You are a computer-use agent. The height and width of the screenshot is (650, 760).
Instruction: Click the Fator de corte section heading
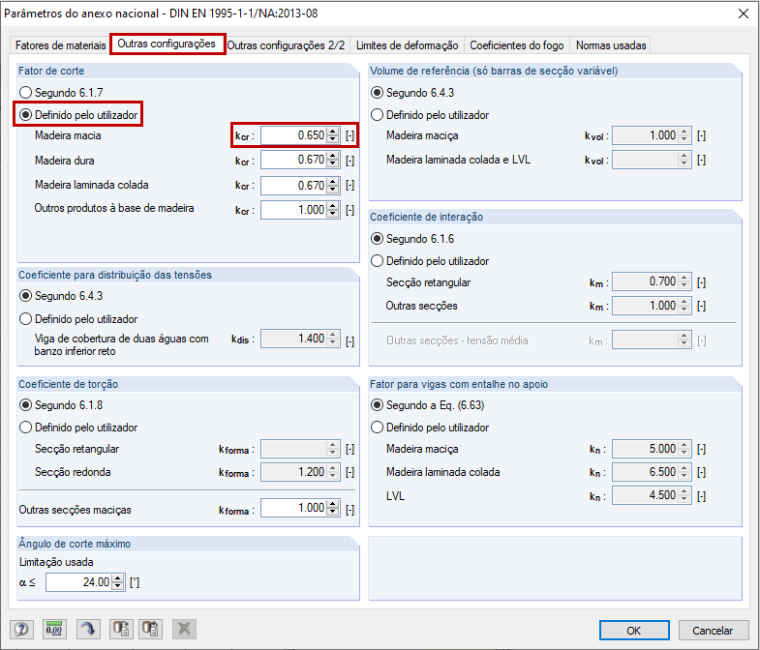click(51, 71)
